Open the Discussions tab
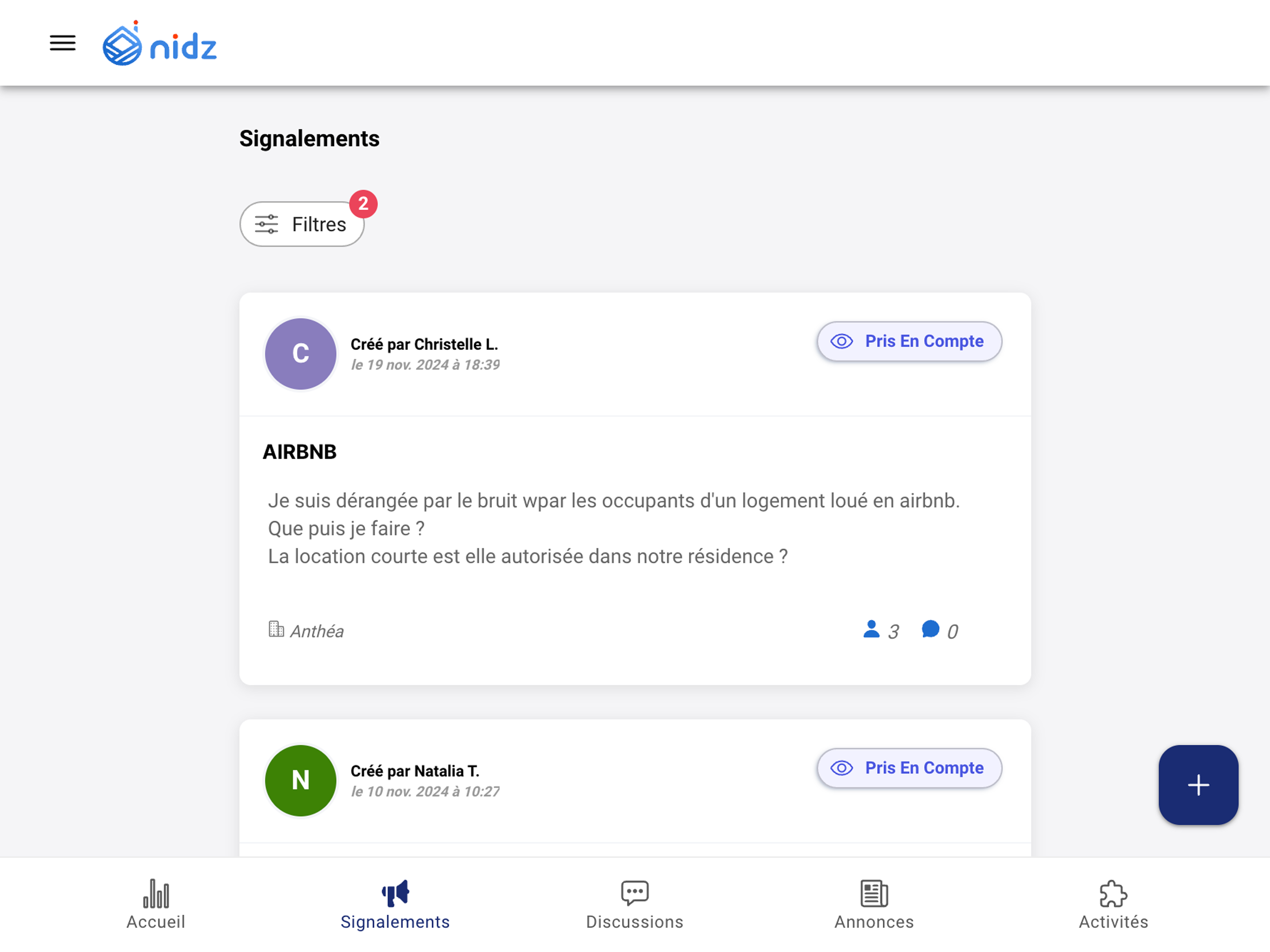Viewport: 1270px width, 952px height. click(635, 904)
